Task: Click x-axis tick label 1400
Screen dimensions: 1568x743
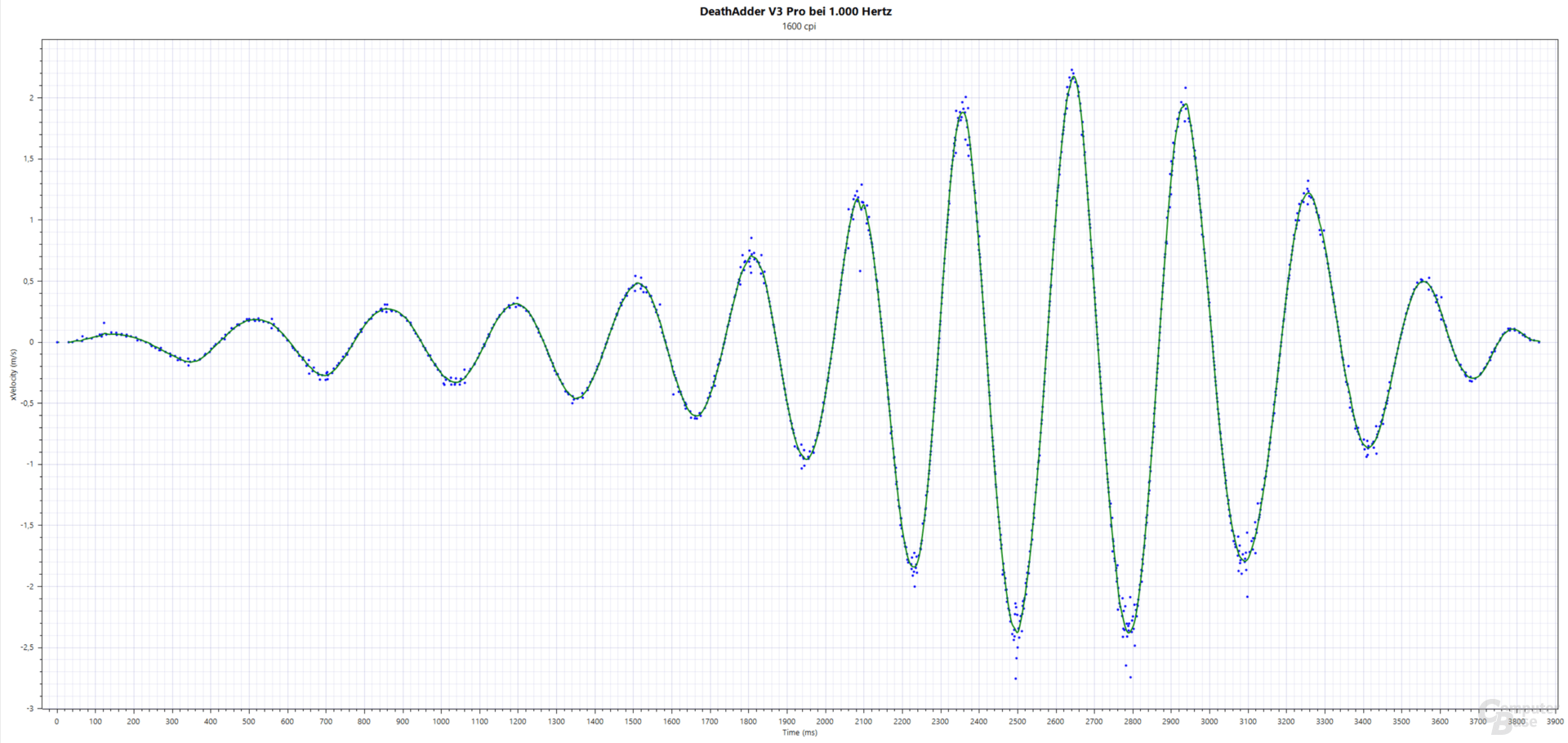Action: 595,721
